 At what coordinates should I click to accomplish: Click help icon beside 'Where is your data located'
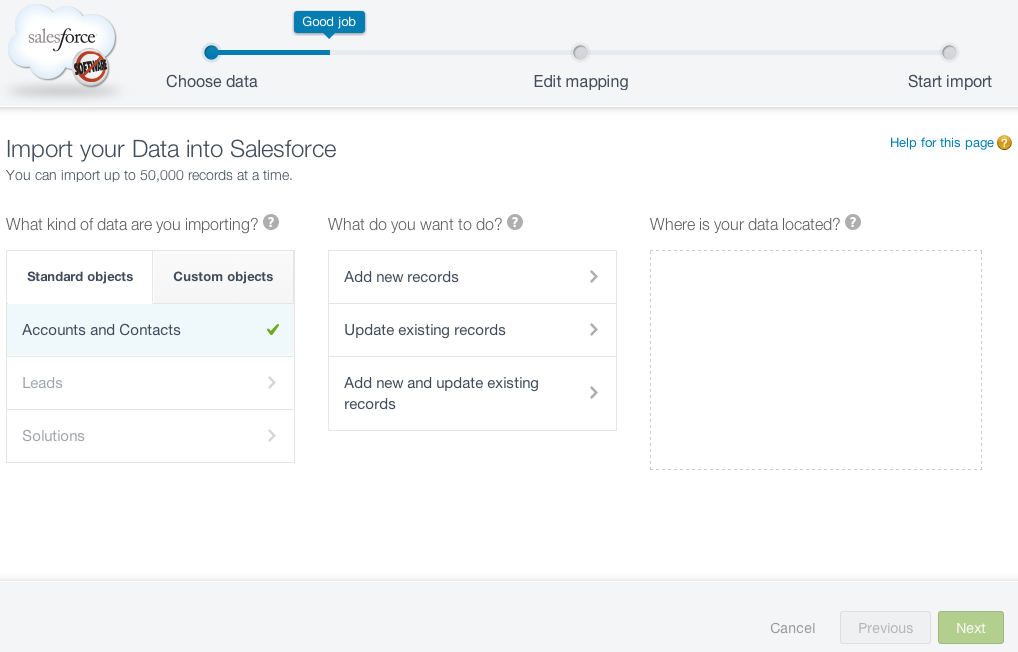(853, 222)
